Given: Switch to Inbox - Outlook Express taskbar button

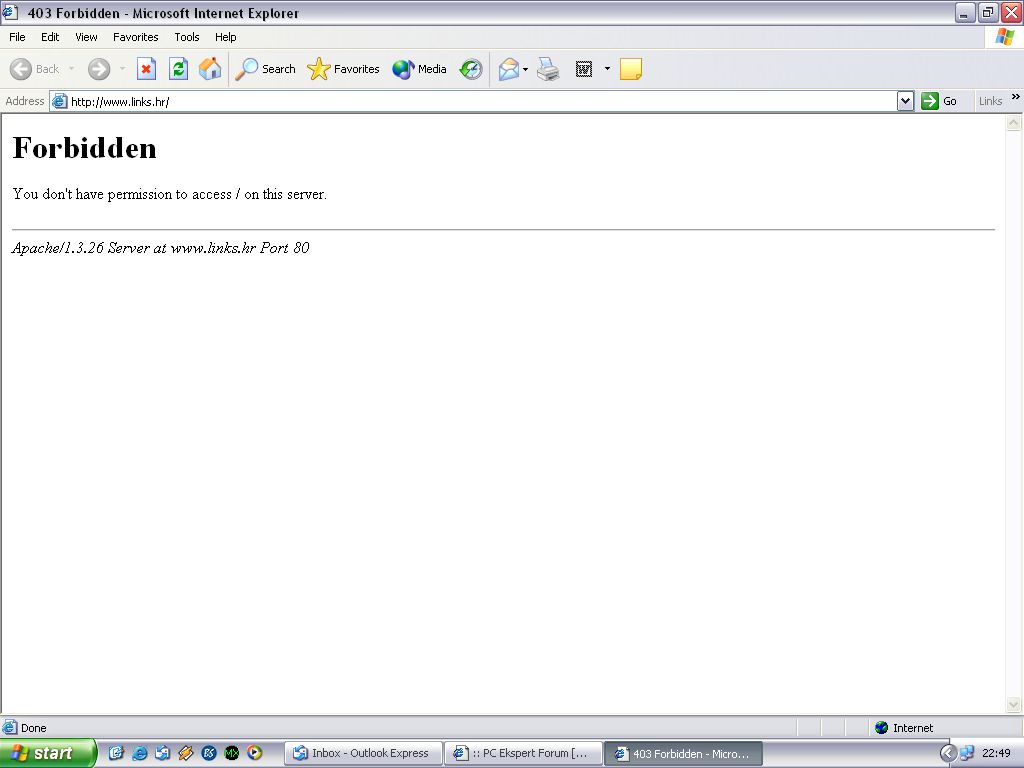Looking at the screenshot, I should tap(363, 753).
